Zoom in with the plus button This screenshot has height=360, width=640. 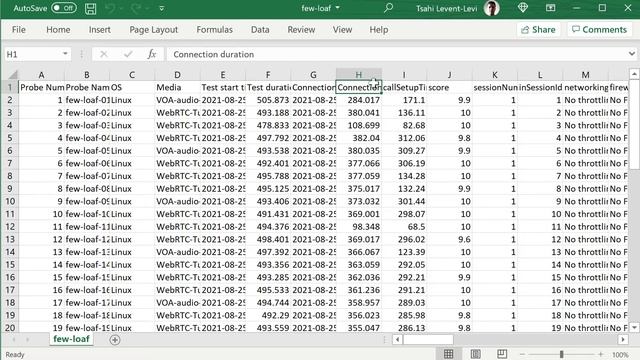(x=600, y=354)
